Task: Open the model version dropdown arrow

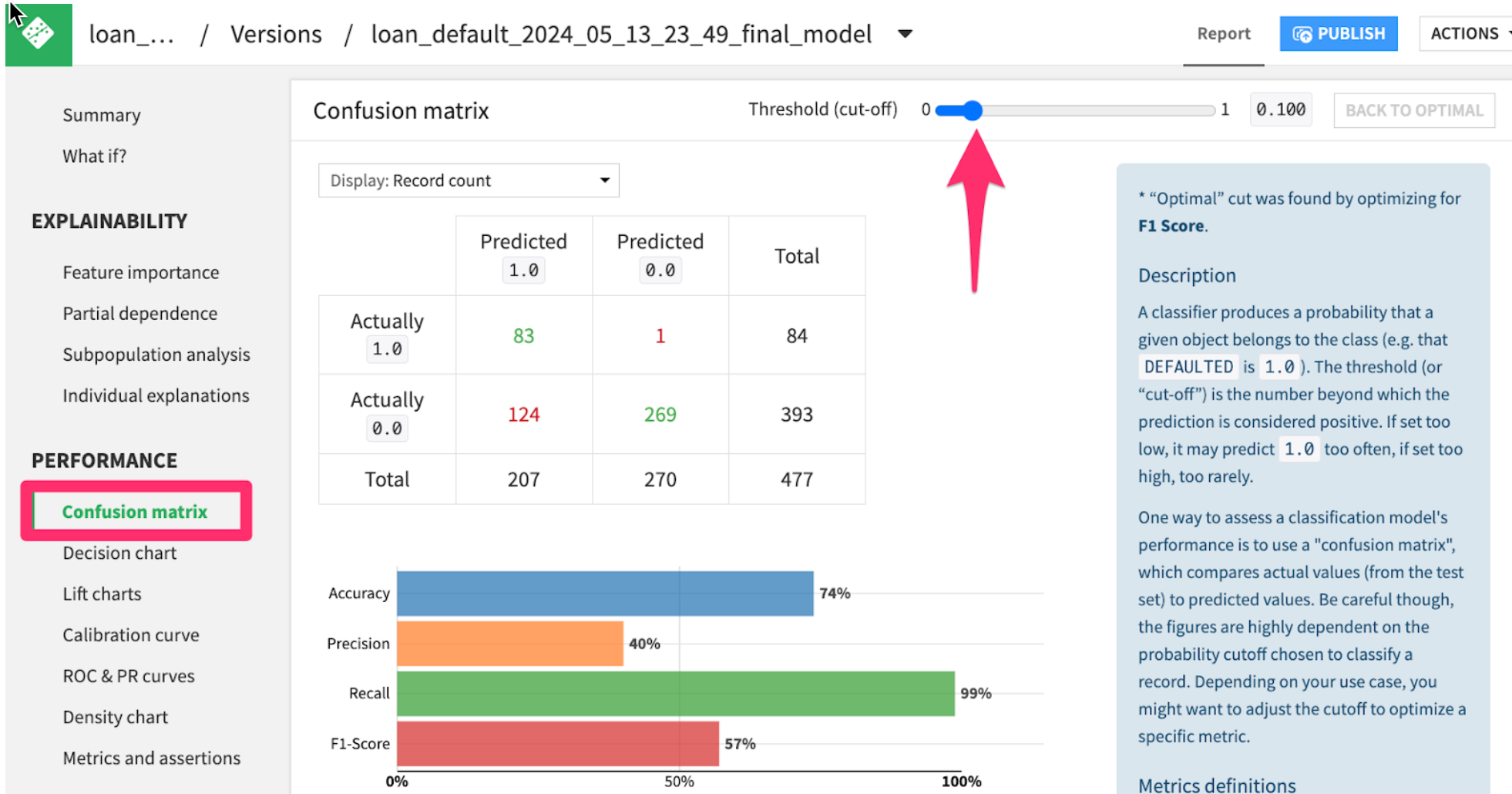Action: point(906,34)
